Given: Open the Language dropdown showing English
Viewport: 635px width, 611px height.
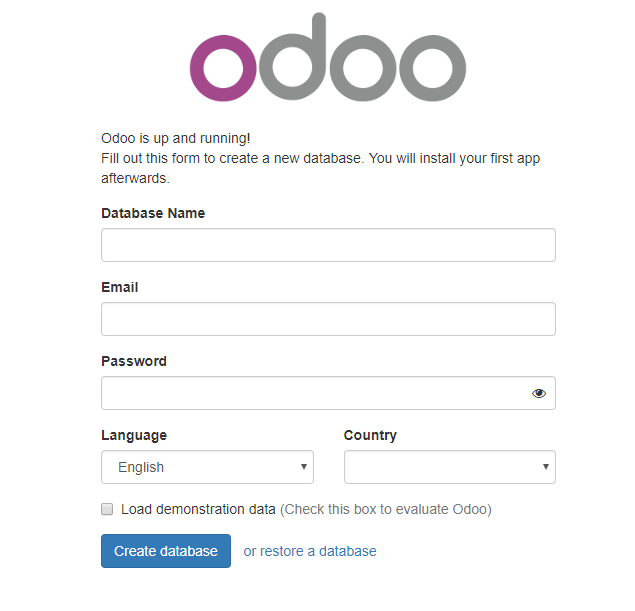Looking at the screenshot, I should point(207,467).
